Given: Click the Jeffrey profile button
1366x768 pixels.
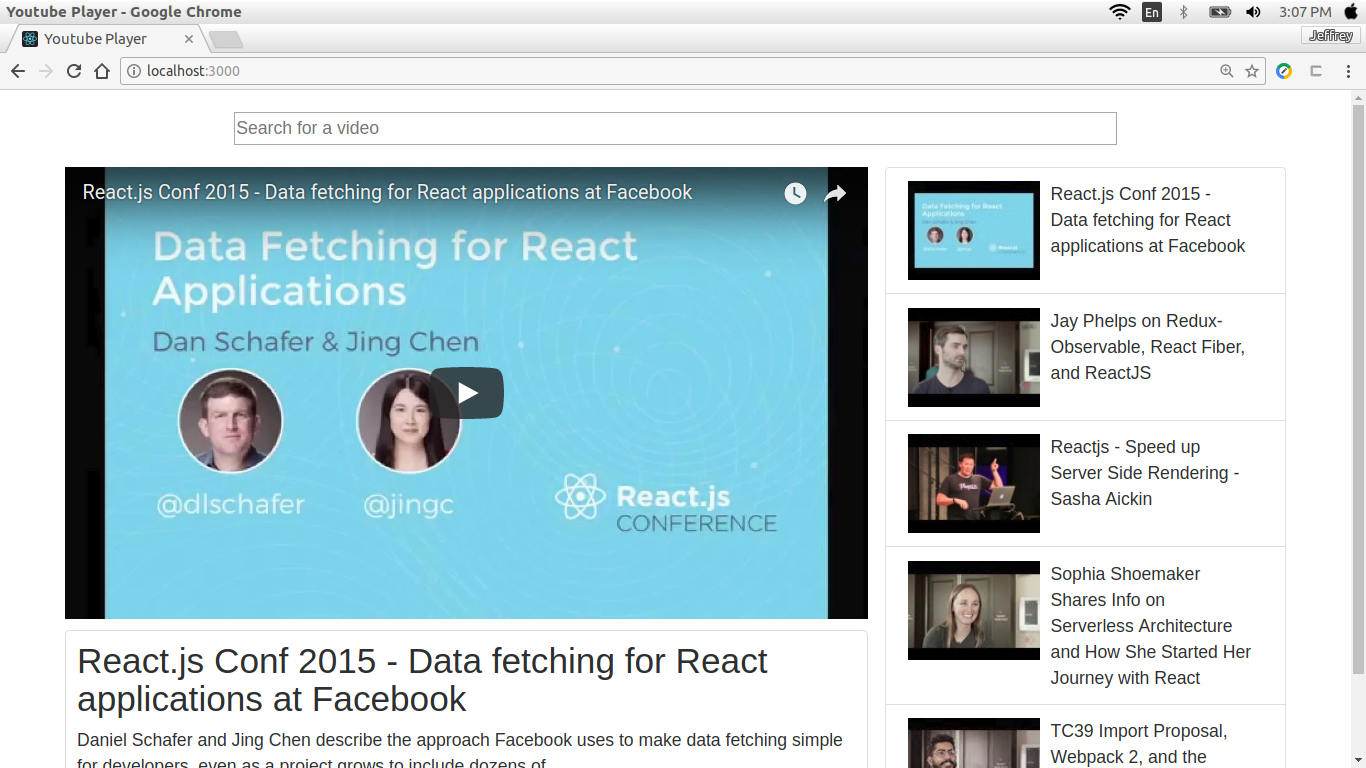Looking at the screenshot, I should click(1331, 36).
